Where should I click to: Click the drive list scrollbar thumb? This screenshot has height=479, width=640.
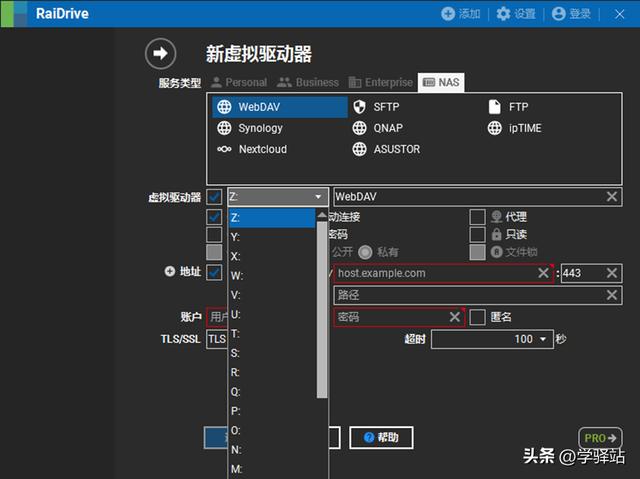click(x=322, y=310)
